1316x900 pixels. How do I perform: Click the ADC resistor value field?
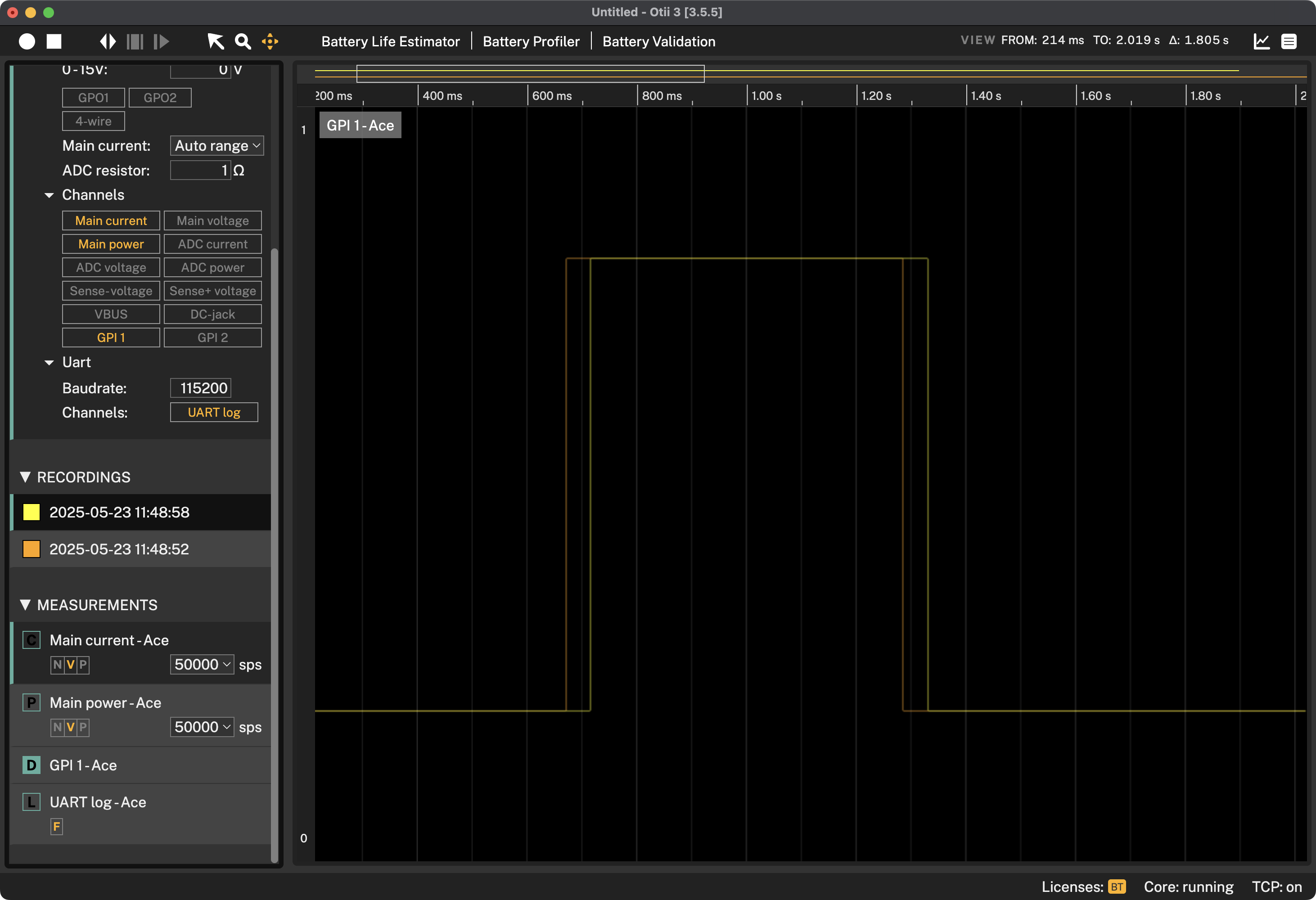[200, 171]
